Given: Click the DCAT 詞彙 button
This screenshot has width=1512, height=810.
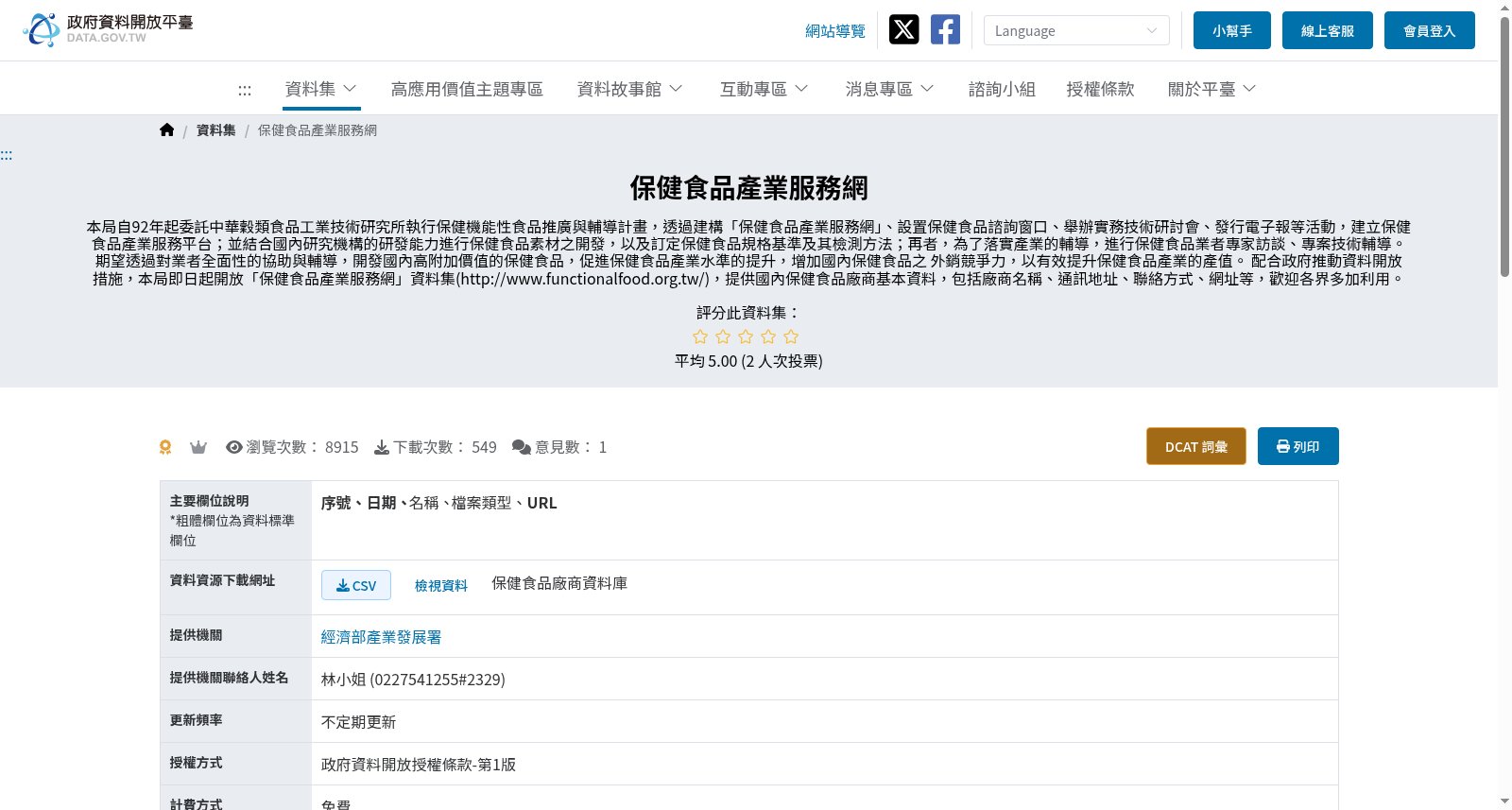Looking at the screenshot, I should click(x=1196, y=446).
